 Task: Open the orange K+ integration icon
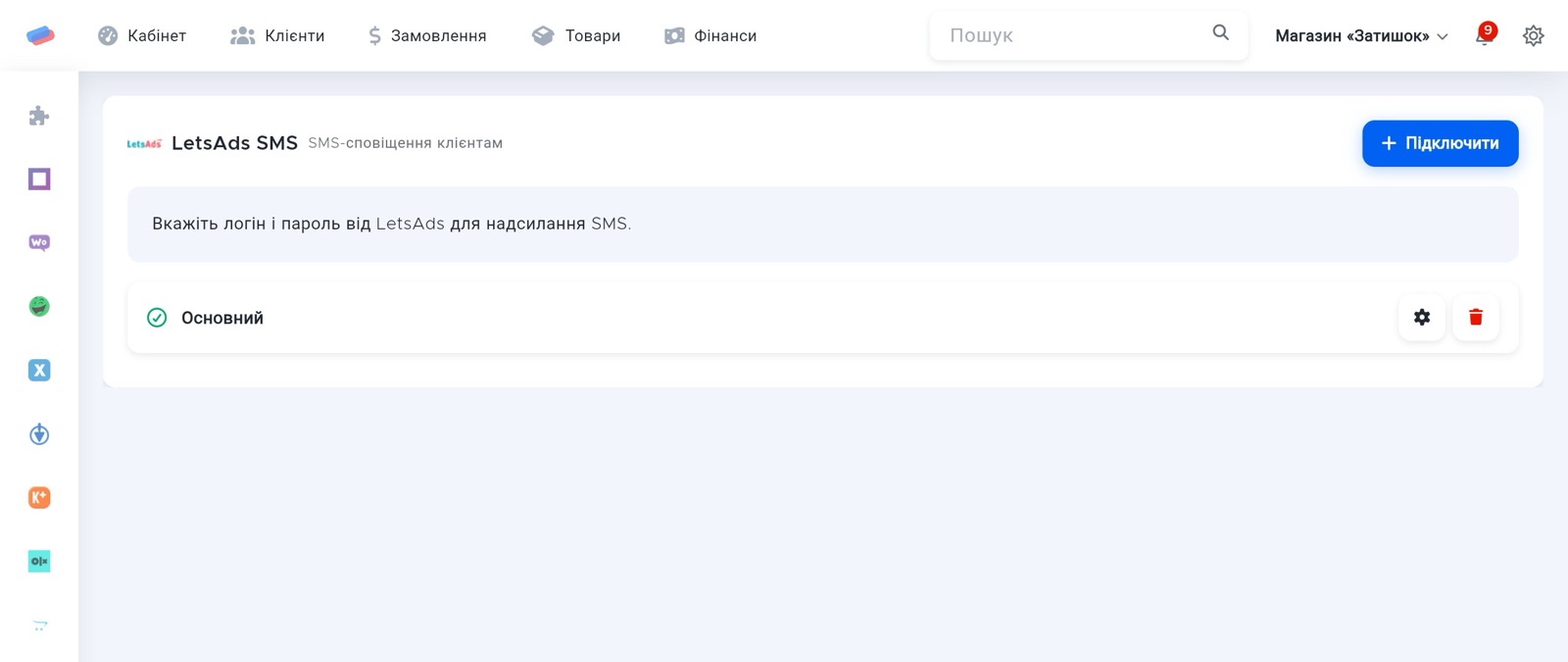[x=39, y=498]
